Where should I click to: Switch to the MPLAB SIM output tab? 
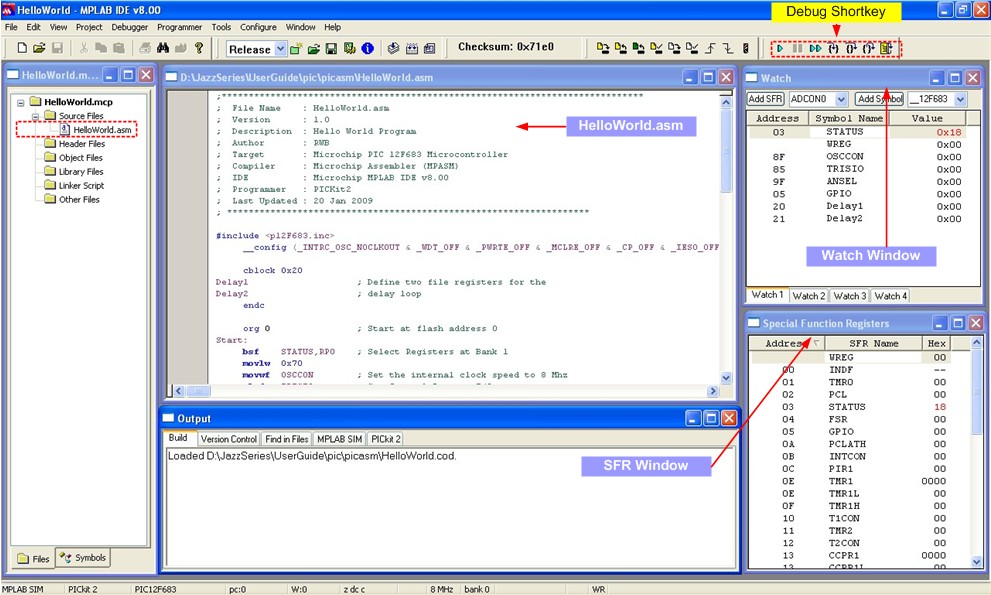click(x=339, y=439)
